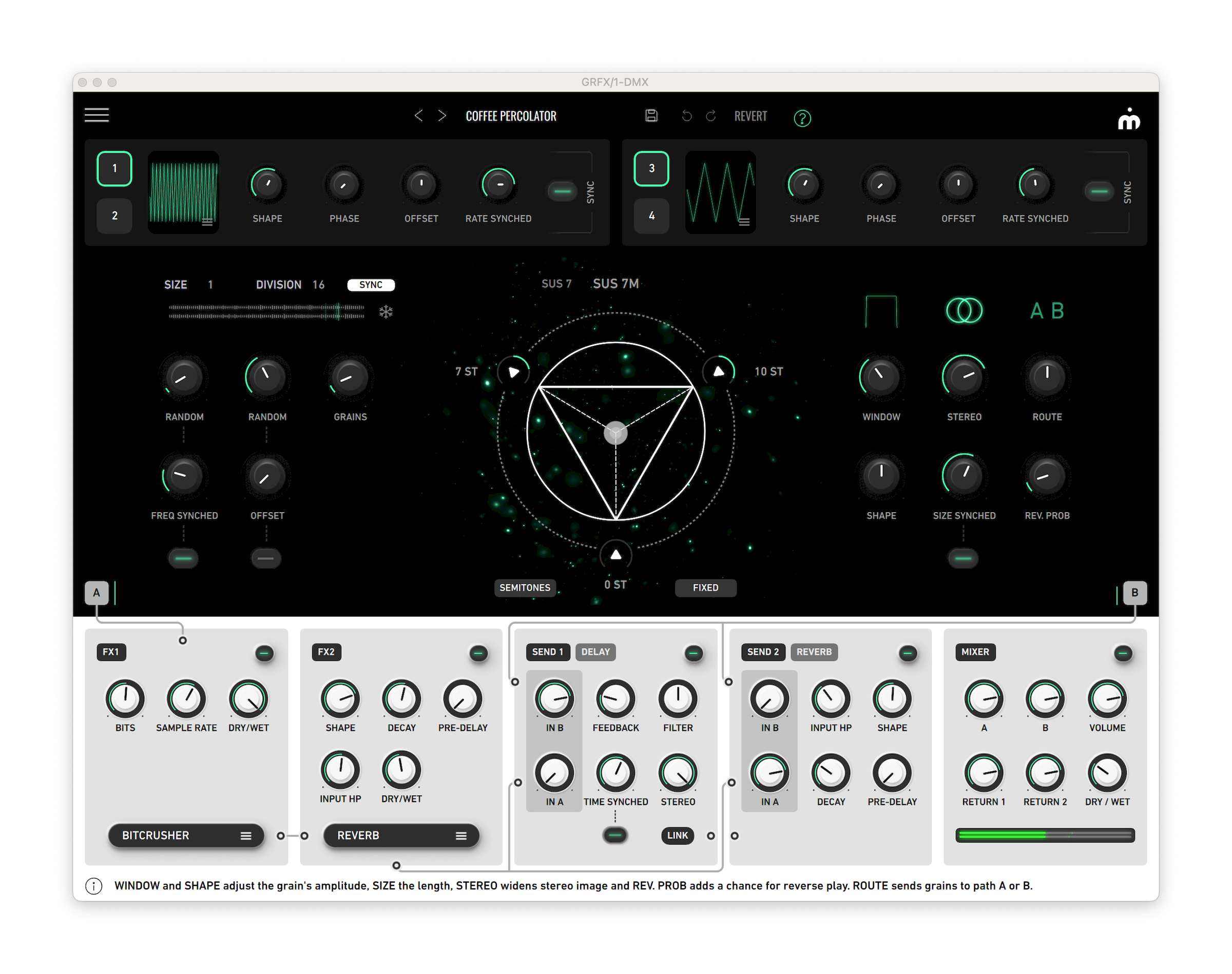Click the grain position slider strip
1232x974 pixels.
click(x=266, y=311)
